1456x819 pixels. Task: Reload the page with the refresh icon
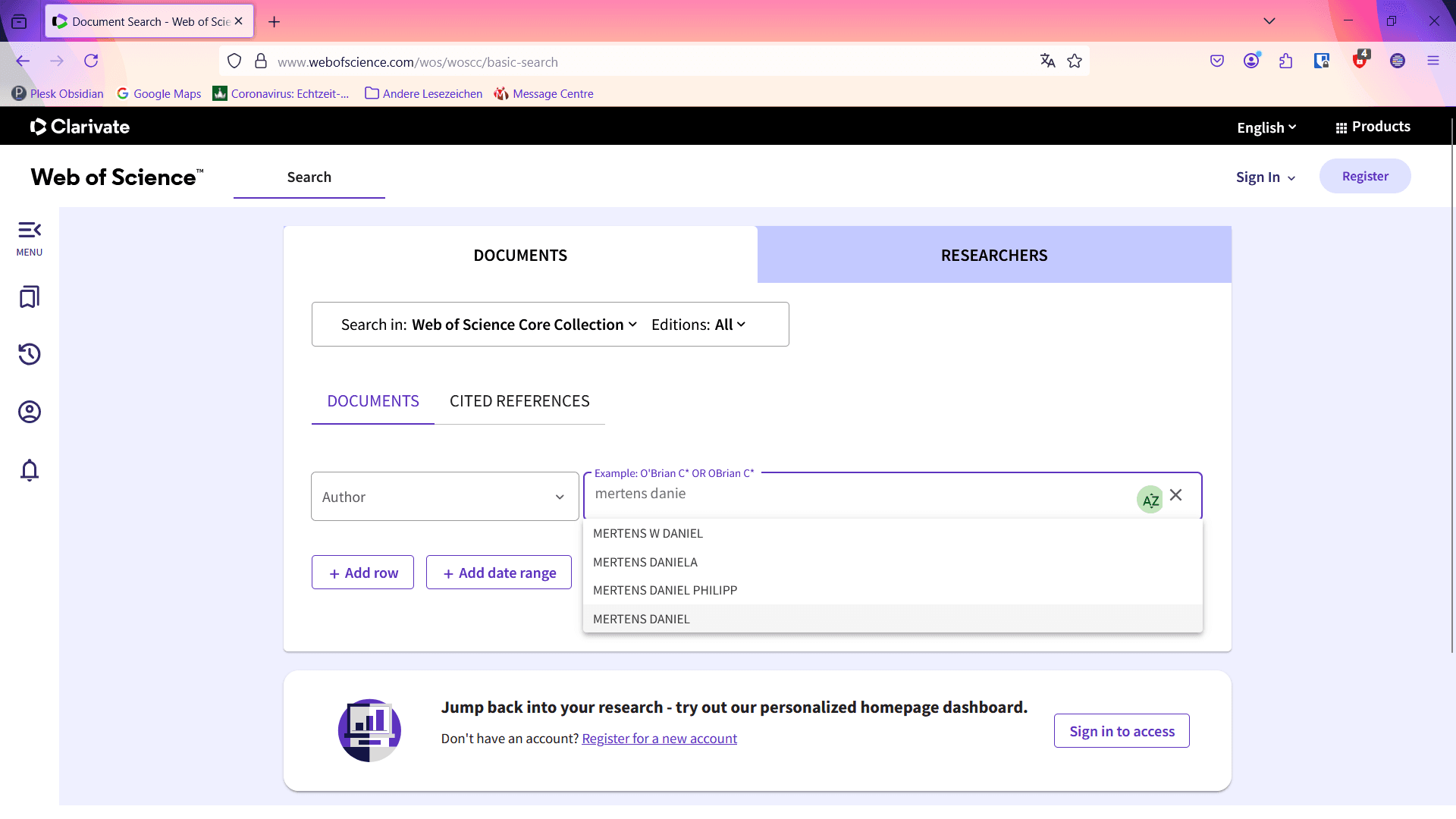tap(91, 61)
